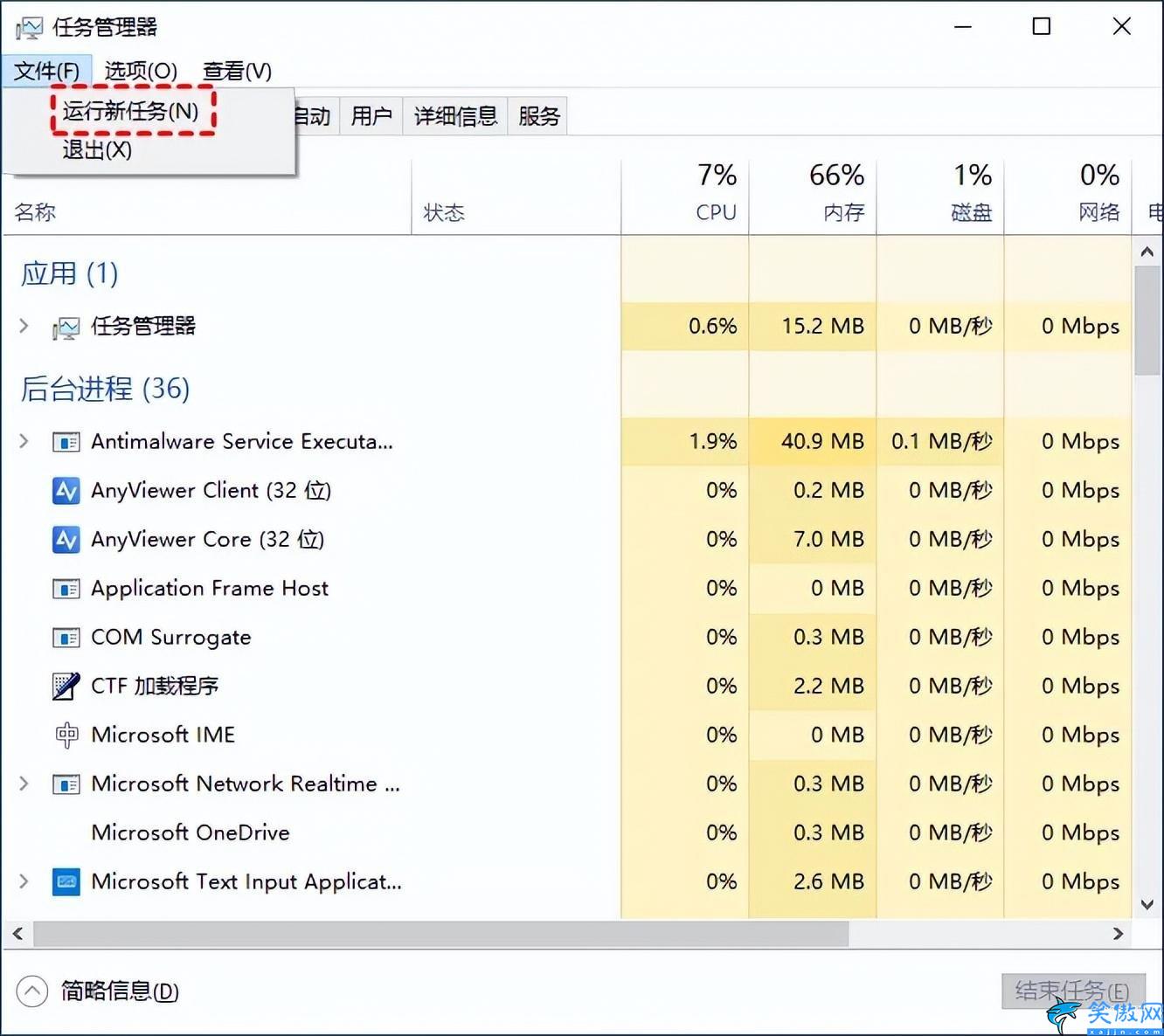Sort by the 网络 column header
The height and width of the screenshot is (1036, 1164).
1068,196
